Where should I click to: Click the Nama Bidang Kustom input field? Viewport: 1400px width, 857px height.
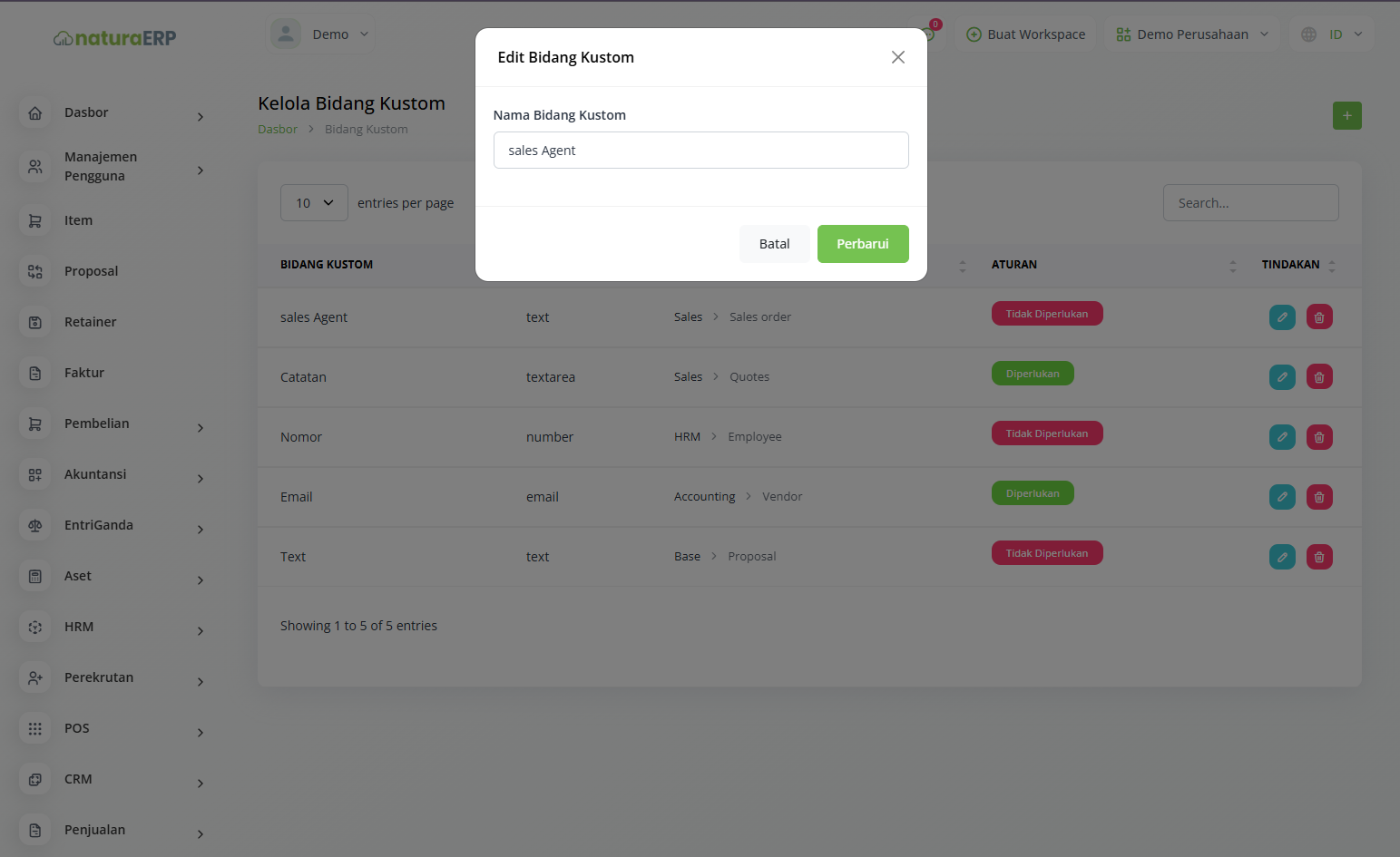[x=701, y=151]
